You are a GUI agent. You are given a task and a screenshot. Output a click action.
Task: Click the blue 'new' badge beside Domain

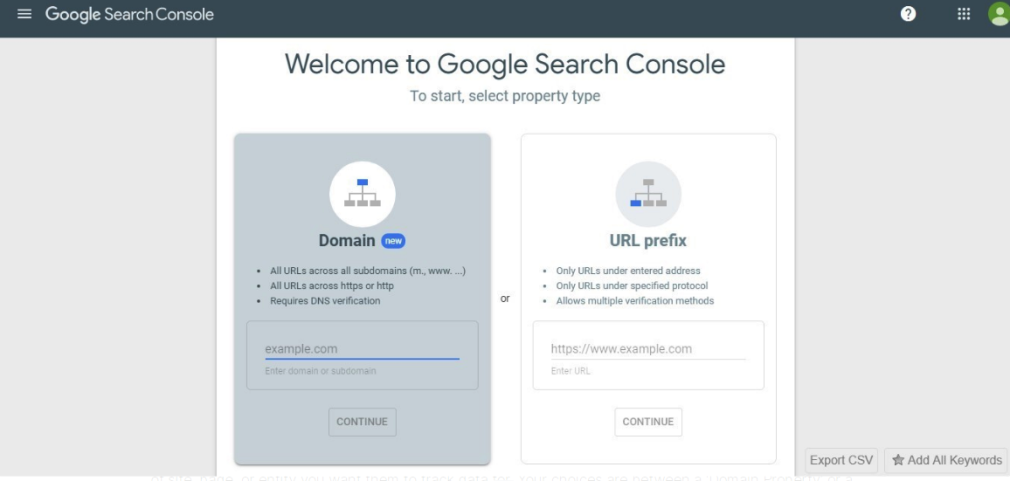(393, 241)
